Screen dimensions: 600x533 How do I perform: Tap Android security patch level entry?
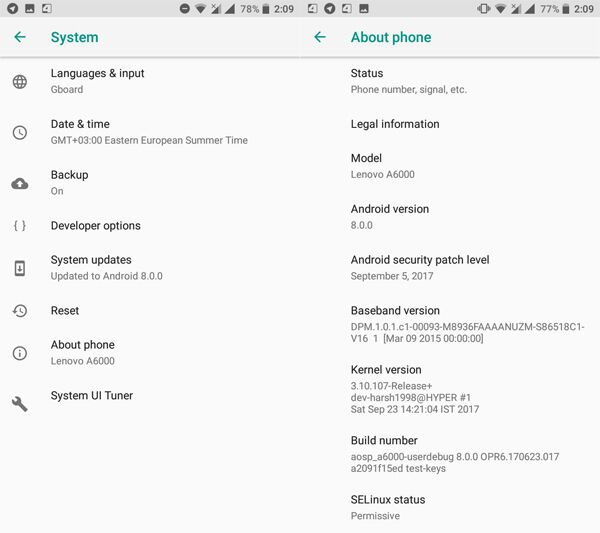(x=450, y=268)
